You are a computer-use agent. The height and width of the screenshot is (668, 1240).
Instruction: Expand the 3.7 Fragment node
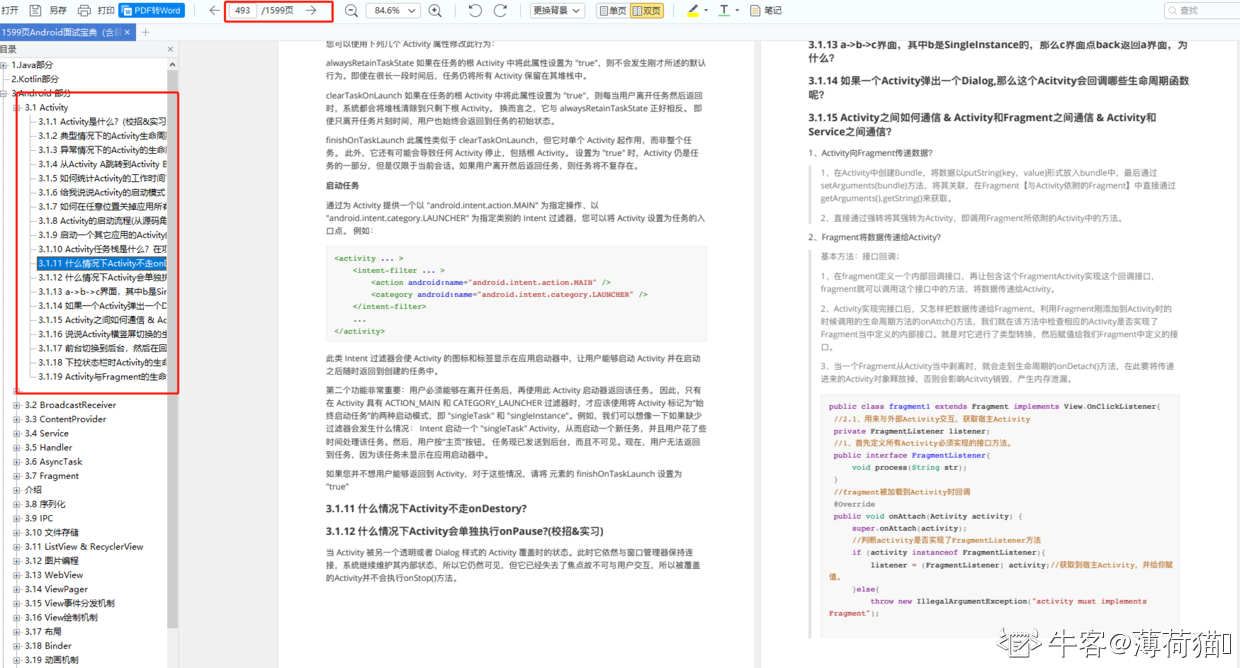(17, 476)
